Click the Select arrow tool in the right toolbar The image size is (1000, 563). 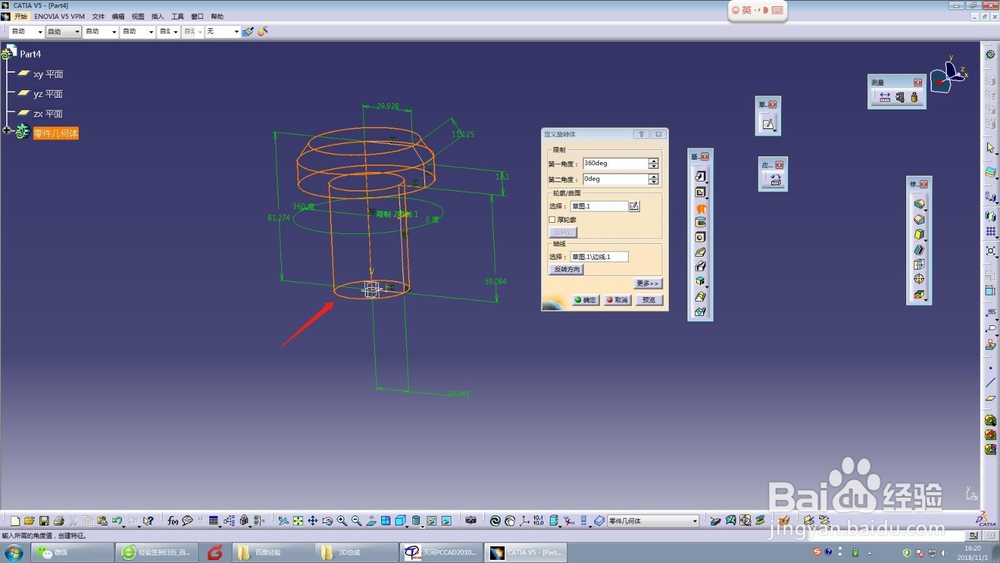pyautogui.click(x=990, y=148)
